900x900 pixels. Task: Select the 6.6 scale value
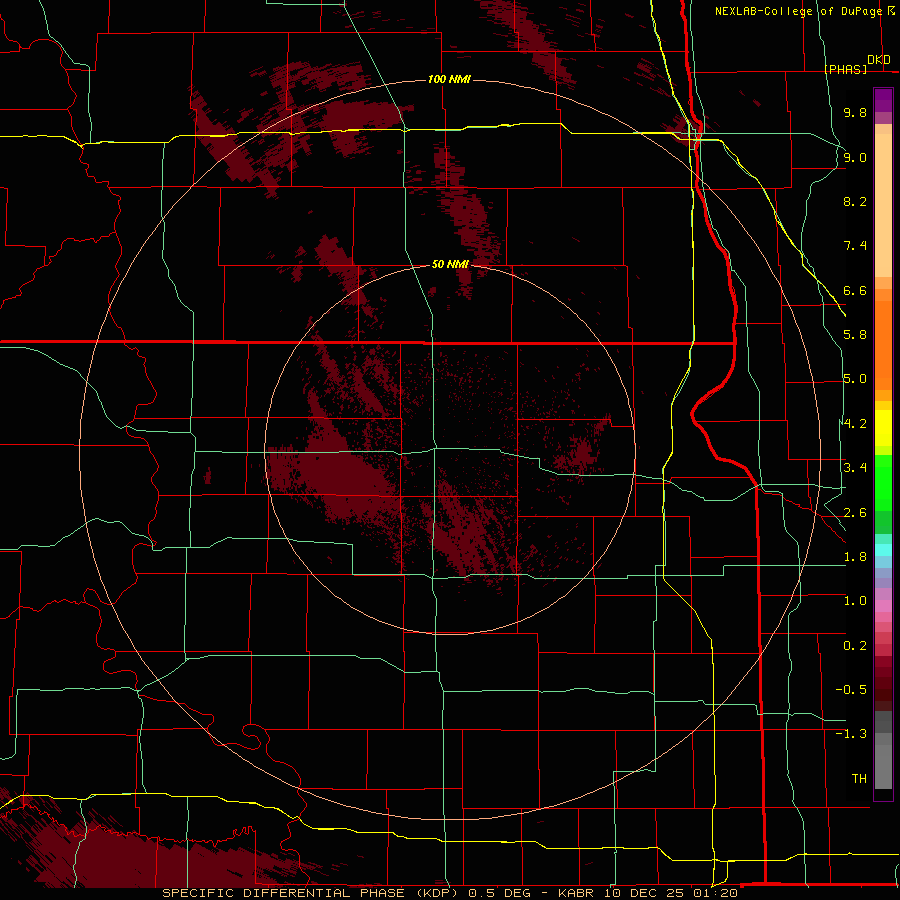click(855, 290)
